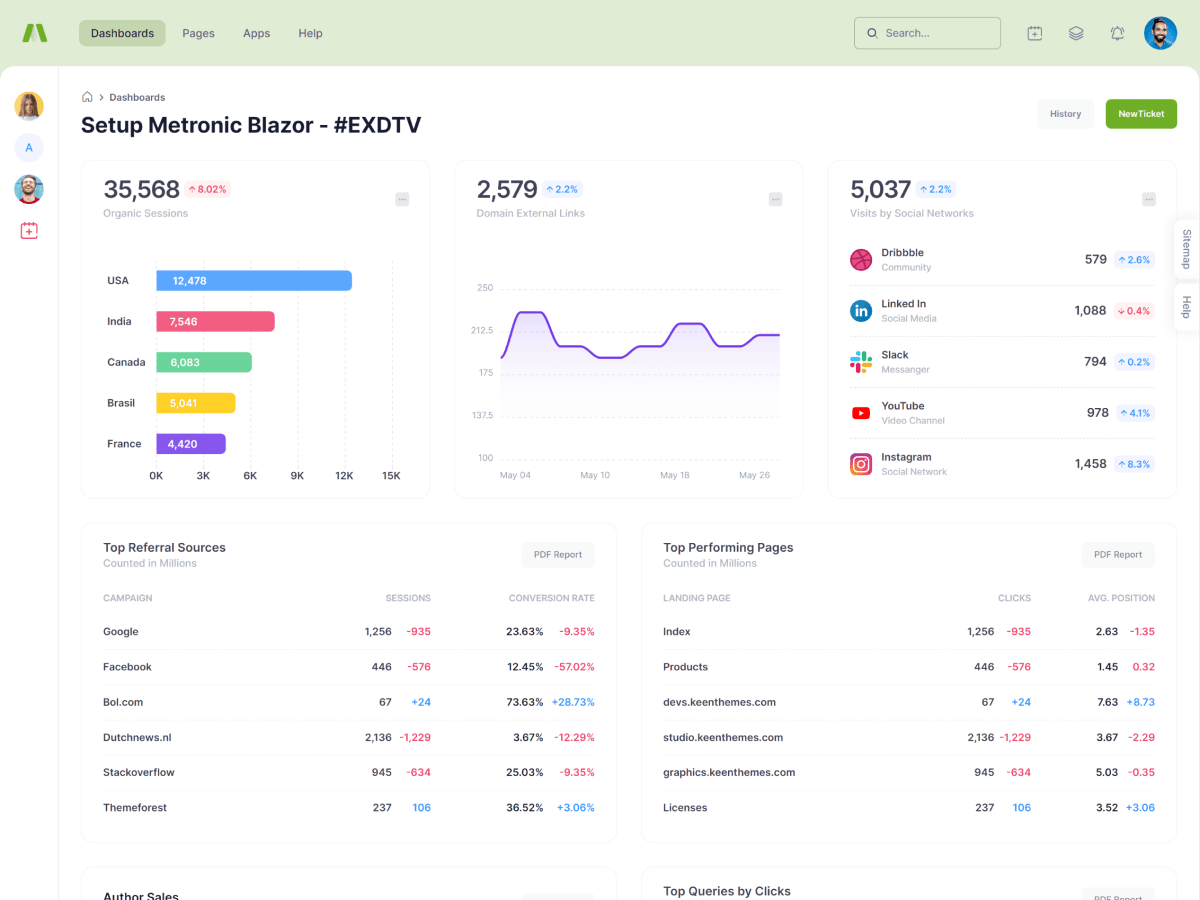Open the Pages menu

coord(198,33)
